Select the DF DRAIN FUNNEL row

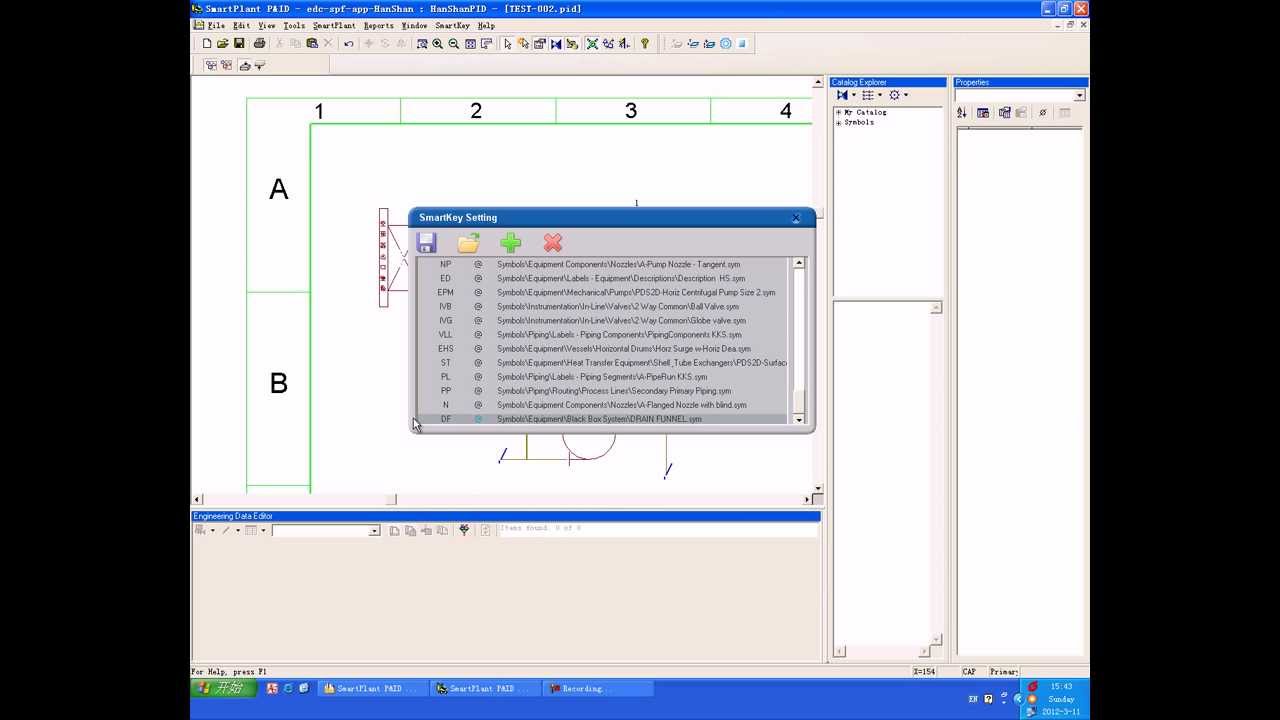(602, 418)
